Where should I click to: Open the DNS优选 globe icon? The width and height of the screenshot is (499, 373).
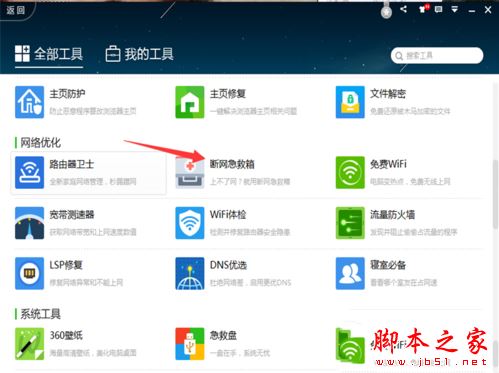pyautogui.click(x=190, y=273)
